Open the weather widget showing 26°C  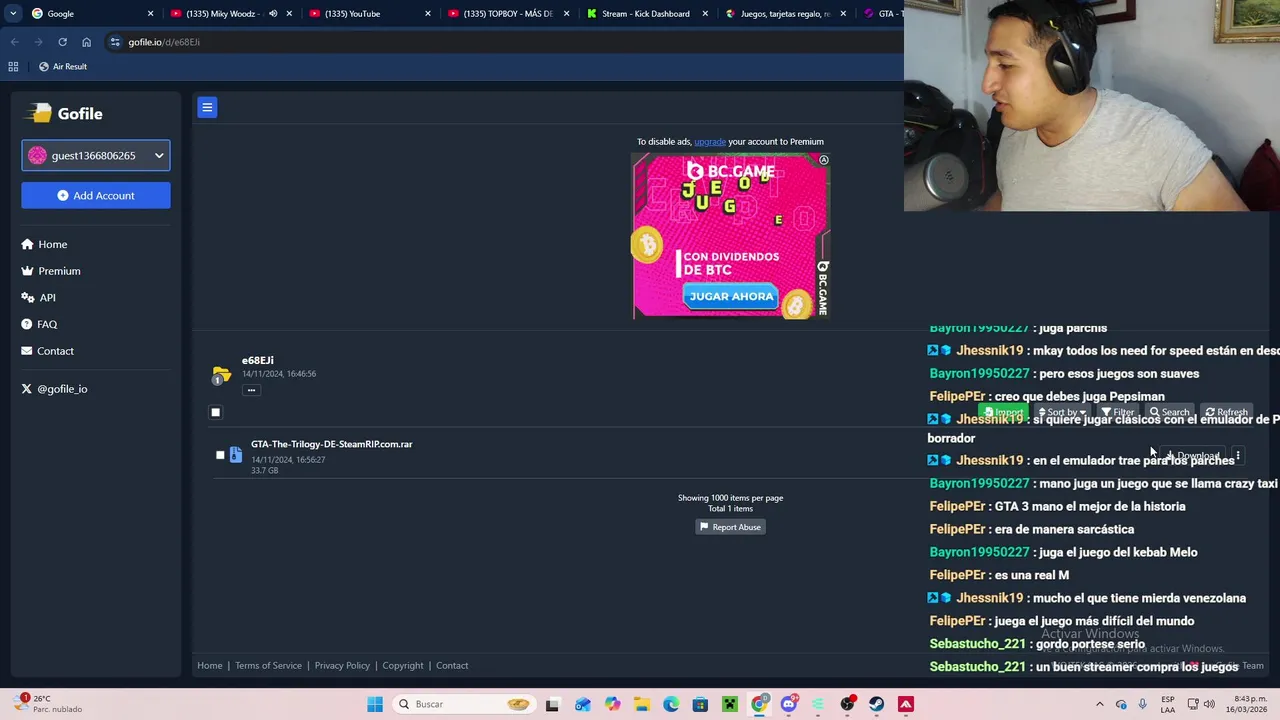click(47, 704)
